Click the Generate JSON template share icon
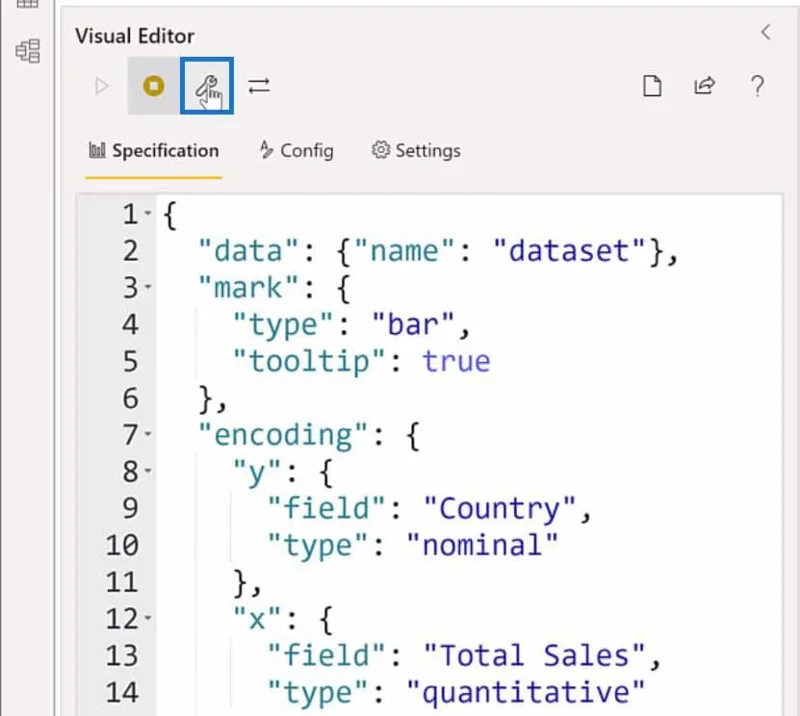800x716 pixels. point(704,85)
